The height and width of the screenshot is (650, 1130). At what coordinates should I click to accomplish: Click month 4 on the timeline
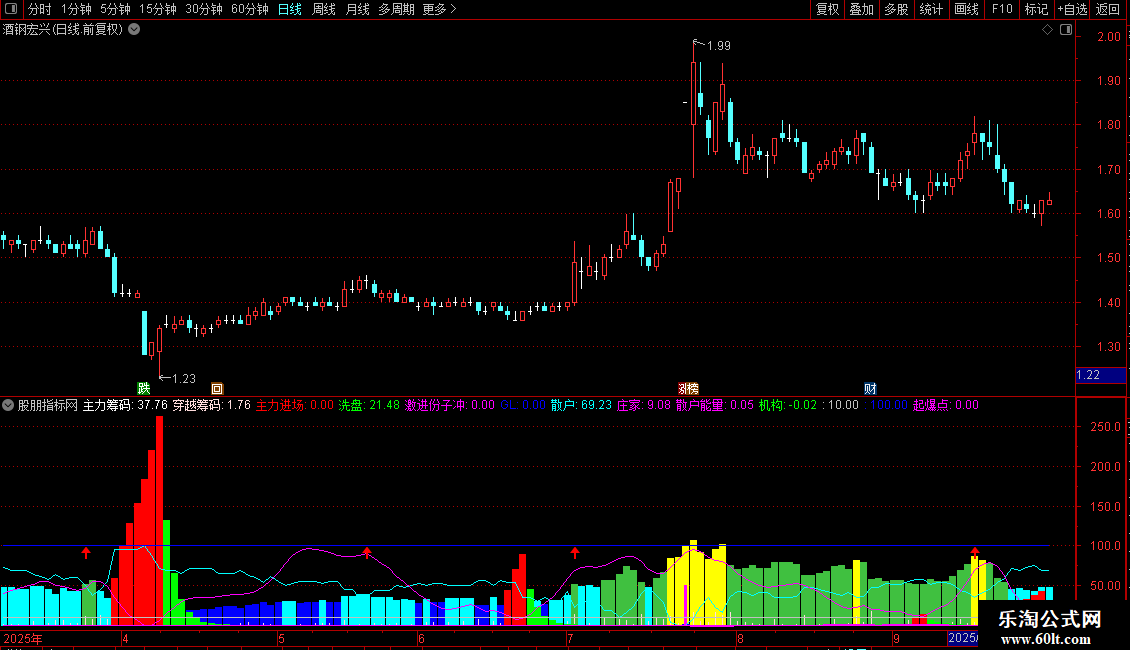(x=125, y=638)
